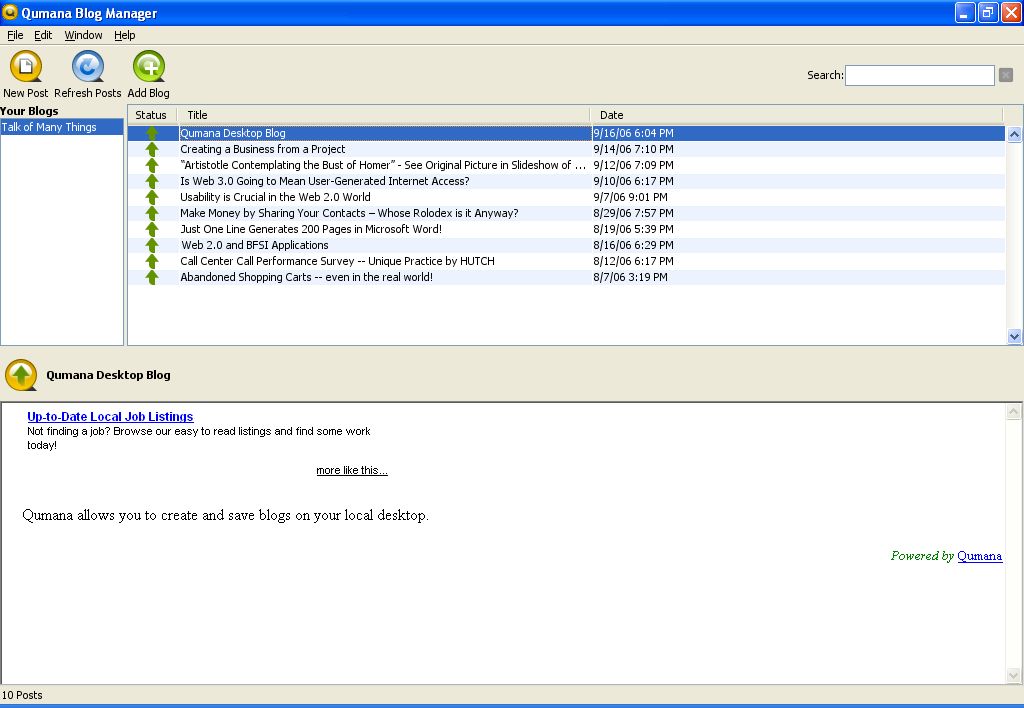Minimize the Qumana Blog Manager window
Image resolution: width=1024 pixels, height=708 pixels.
pos(964,12)
